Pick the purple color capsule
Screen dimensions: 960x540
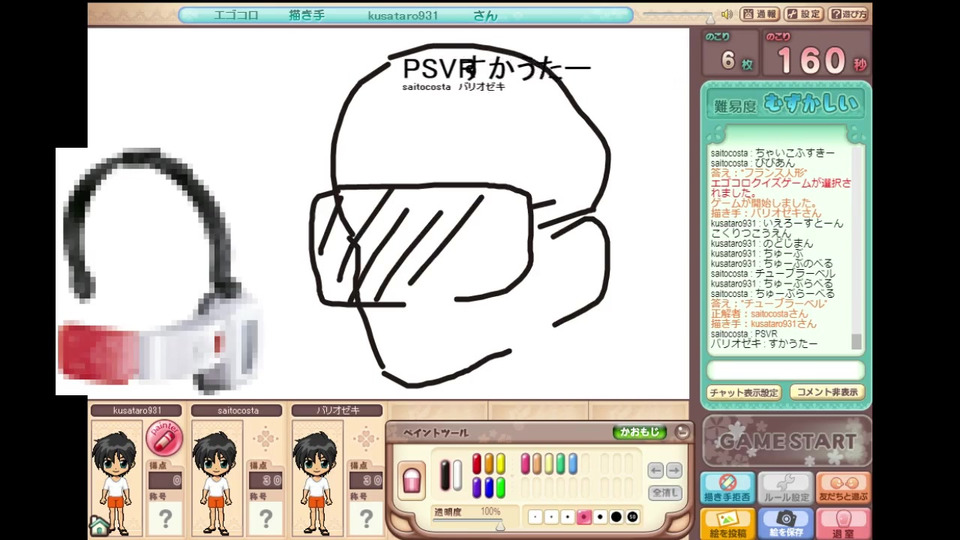tap(476, 487)
